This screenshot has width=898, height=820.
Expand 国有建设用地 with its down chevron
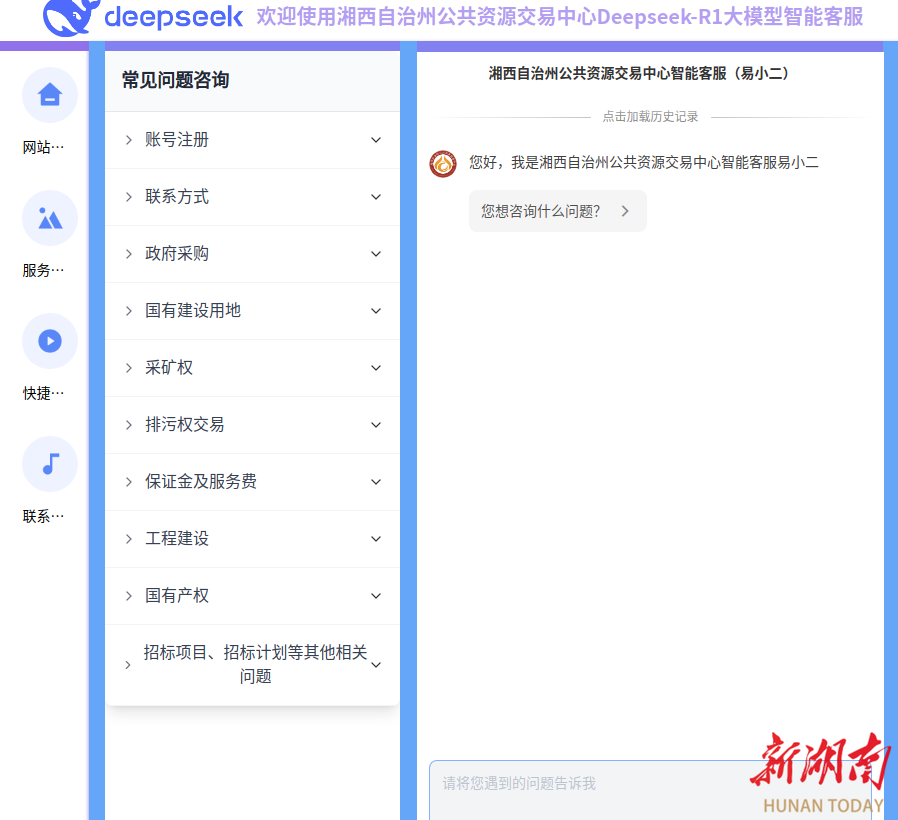[376, 311]
